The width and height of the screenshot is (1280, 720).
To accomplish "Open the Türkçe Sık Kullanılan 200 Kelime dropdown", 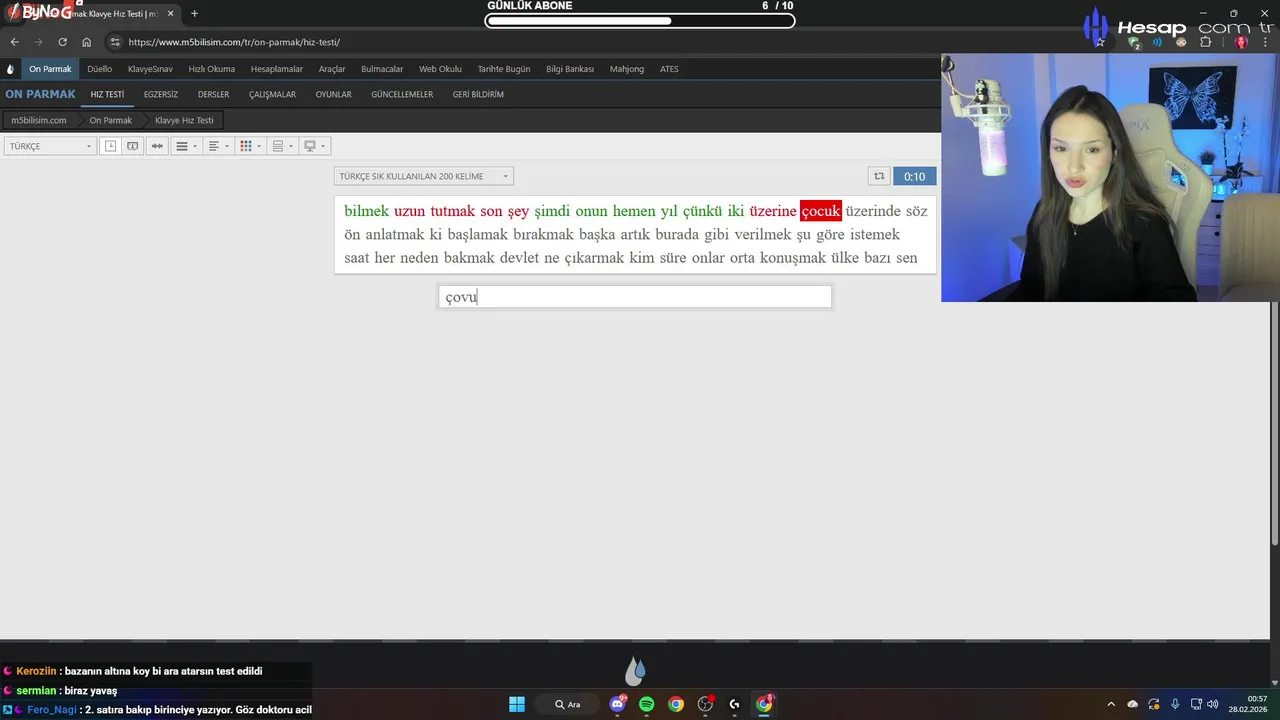I will click(423, 176).
